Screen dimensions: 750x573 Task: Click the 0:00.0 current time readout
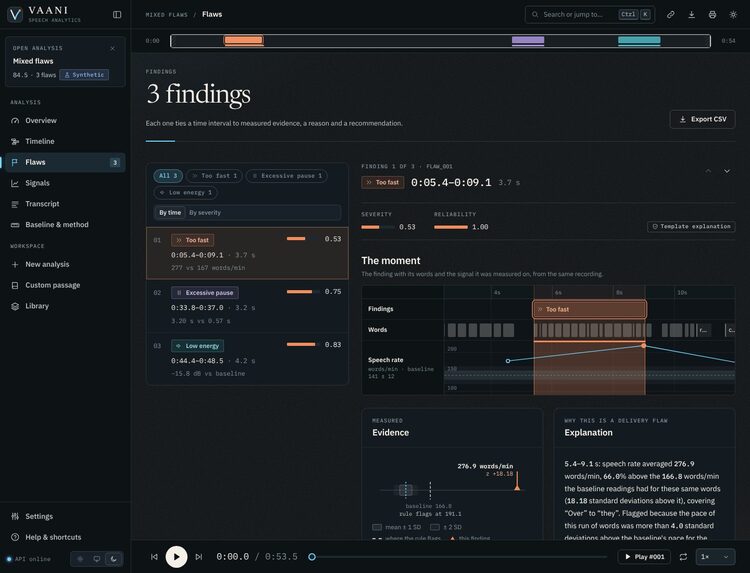click(x=232, y=557)
